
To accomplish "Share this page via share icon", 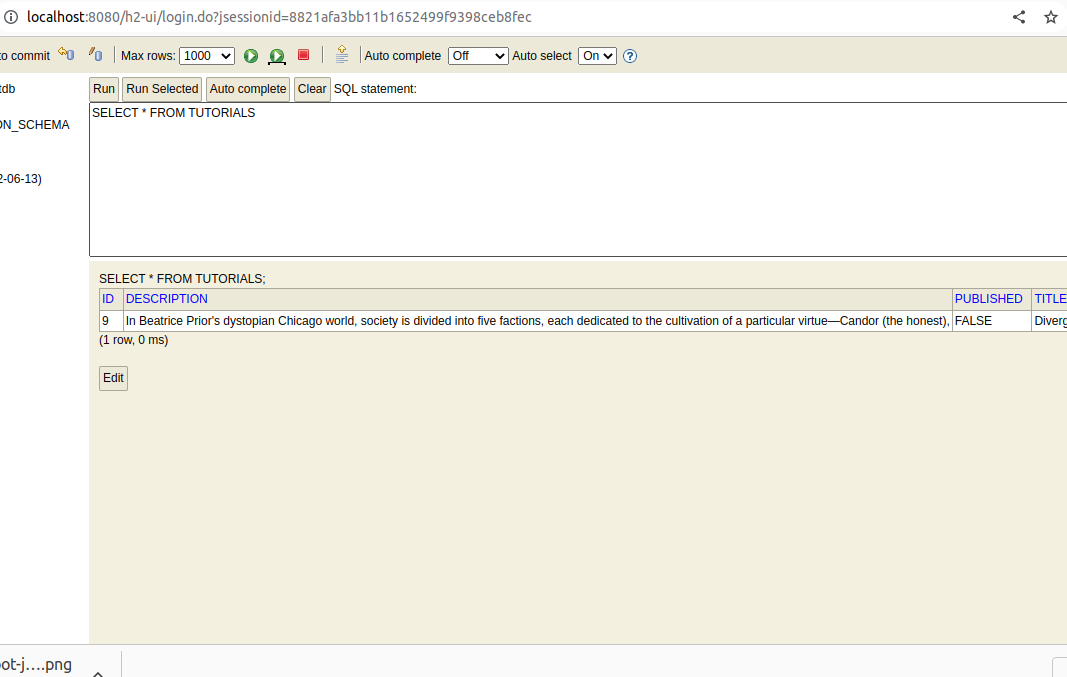I will pos(1019,17).
